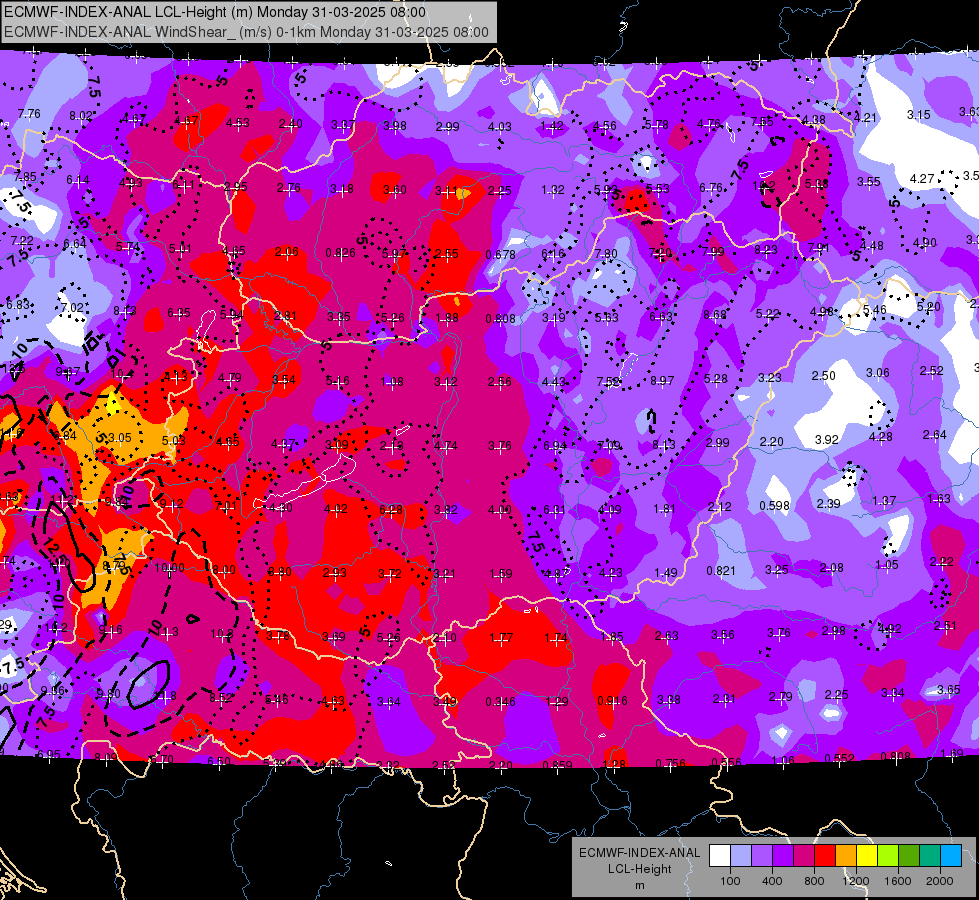Click the "1200" legend scale label

[856, 881]
